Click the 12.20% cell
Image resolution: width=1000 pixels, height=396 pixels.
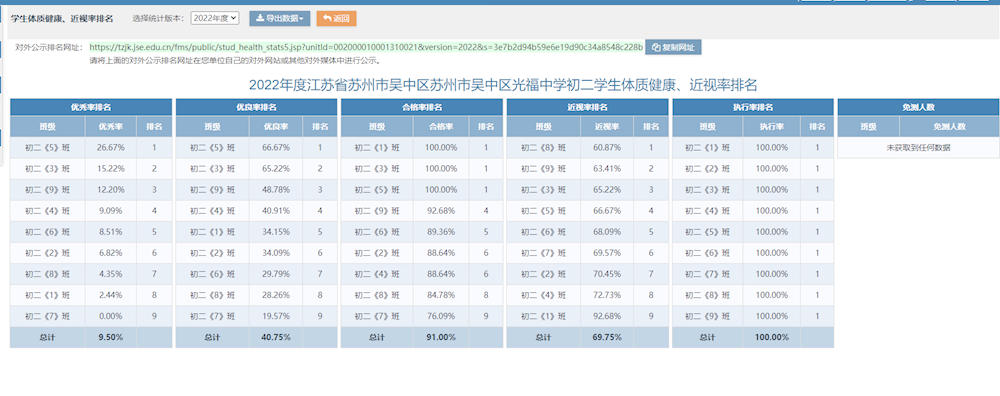click(110, 190)
